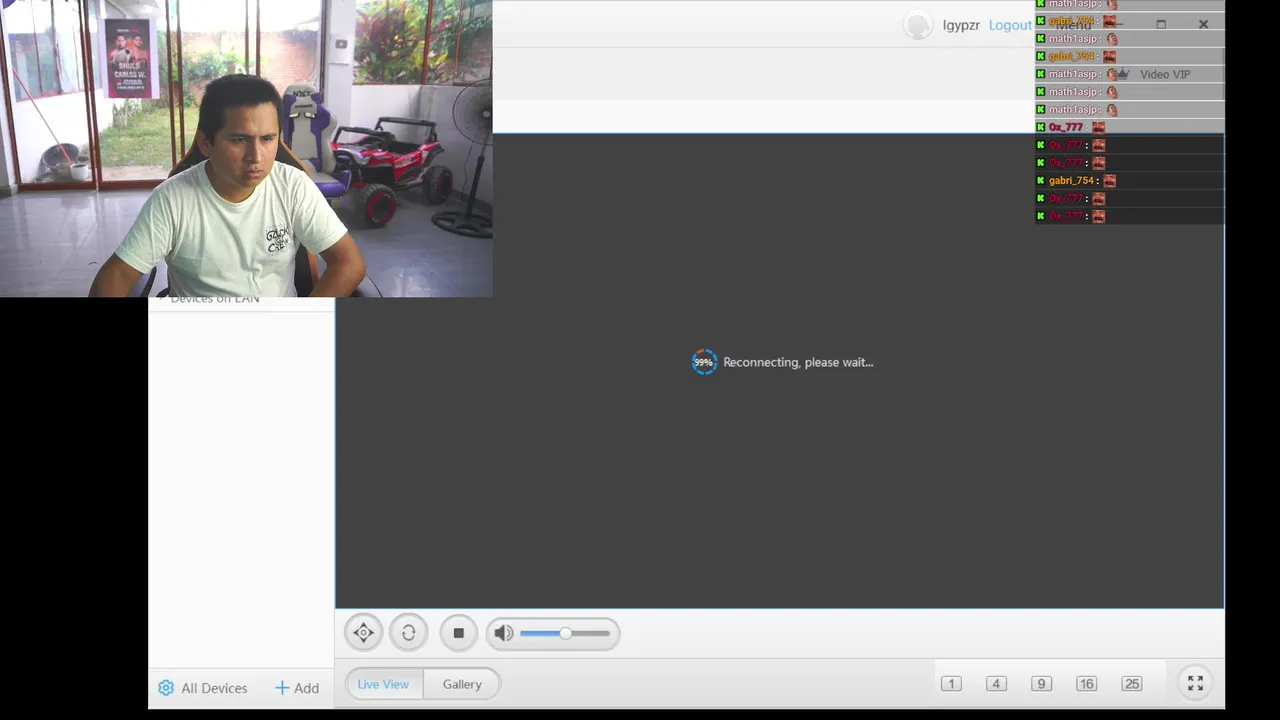
Task: Adjust the volume slider
Action: click(565, 633)
